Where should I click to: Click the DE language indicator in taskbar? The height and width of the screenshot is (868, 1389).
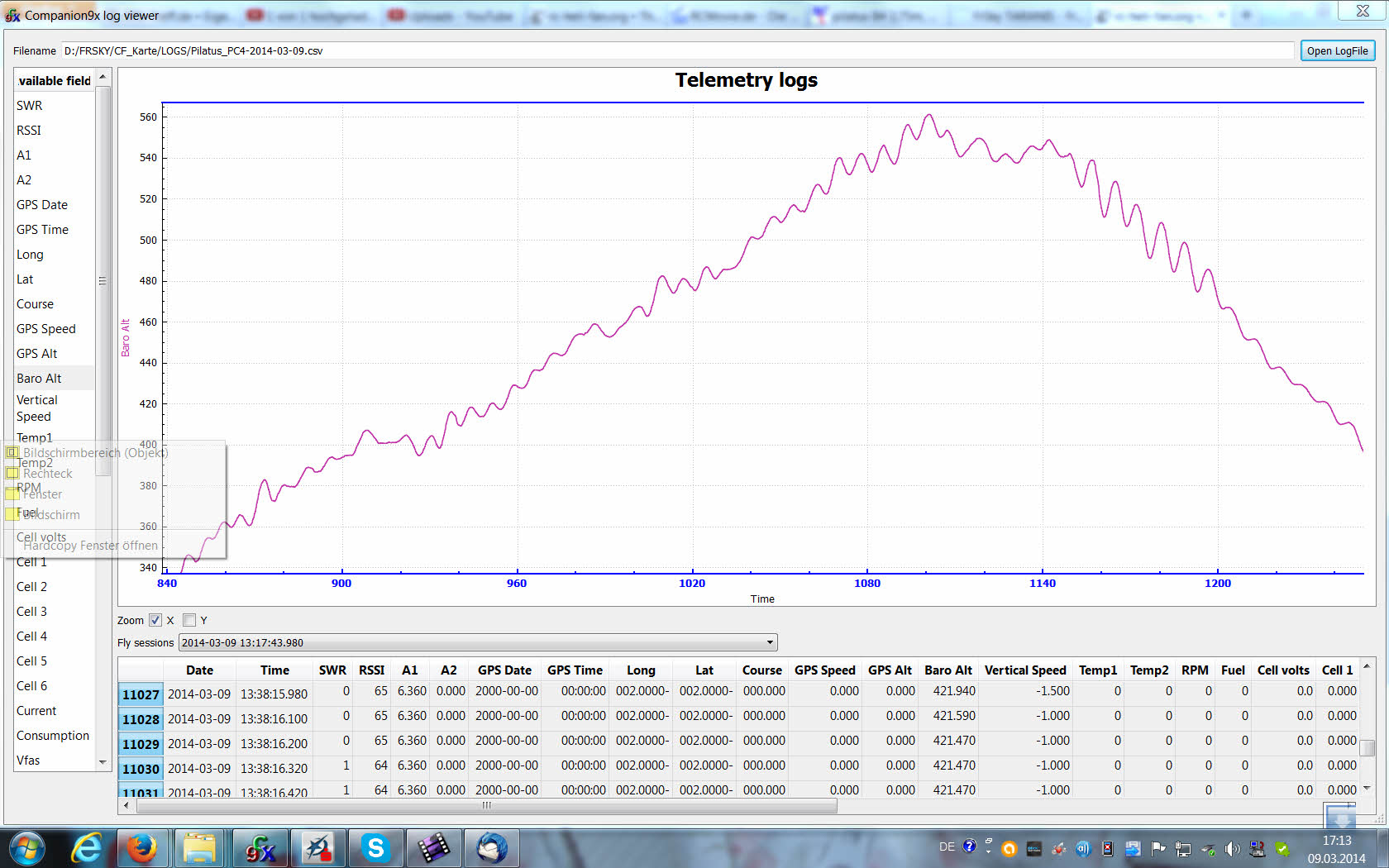pyautogui.click(x=947, y=847)
